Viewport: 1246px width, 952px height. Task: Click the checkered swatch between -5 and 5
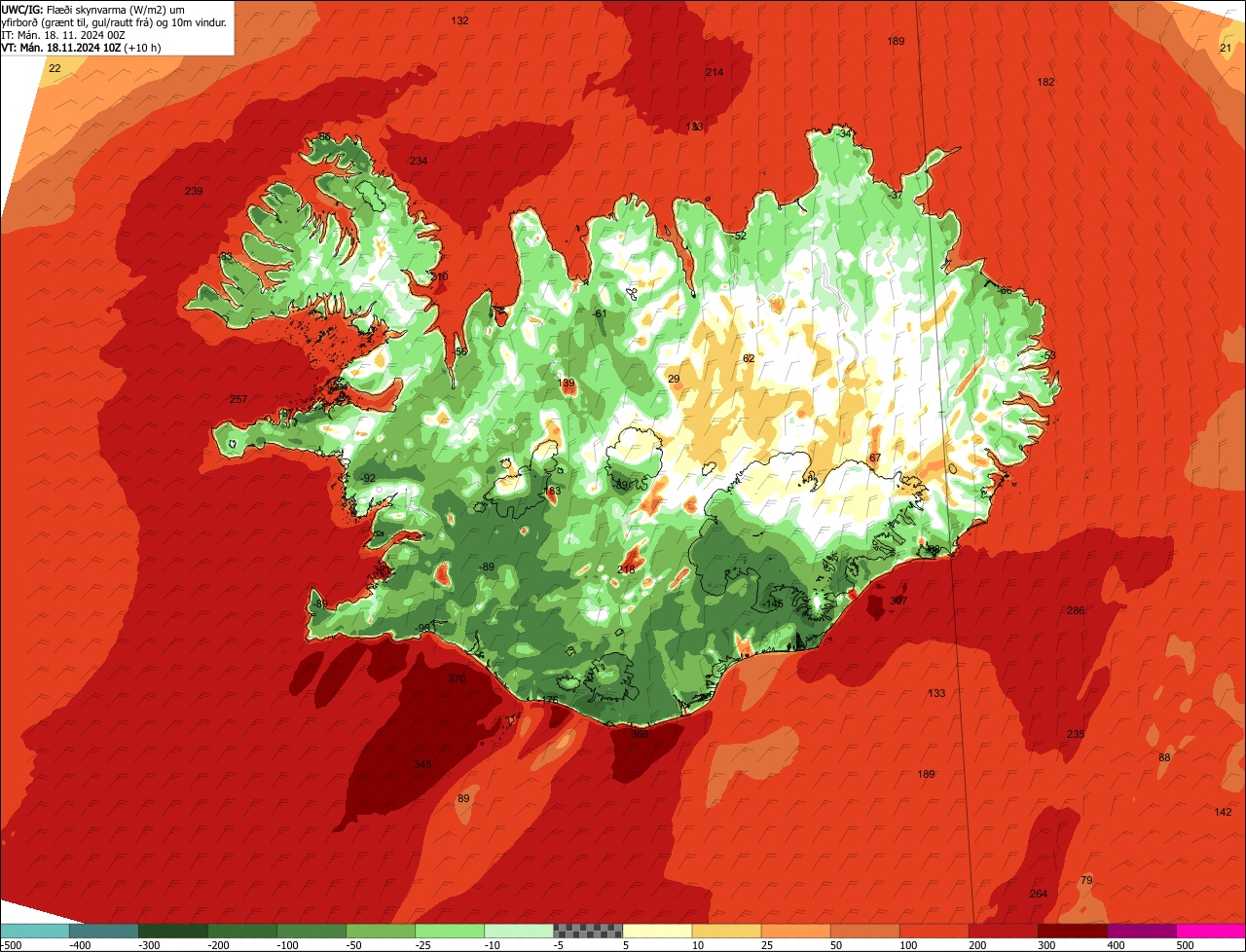pyautogui.click(x=587, y=931)
